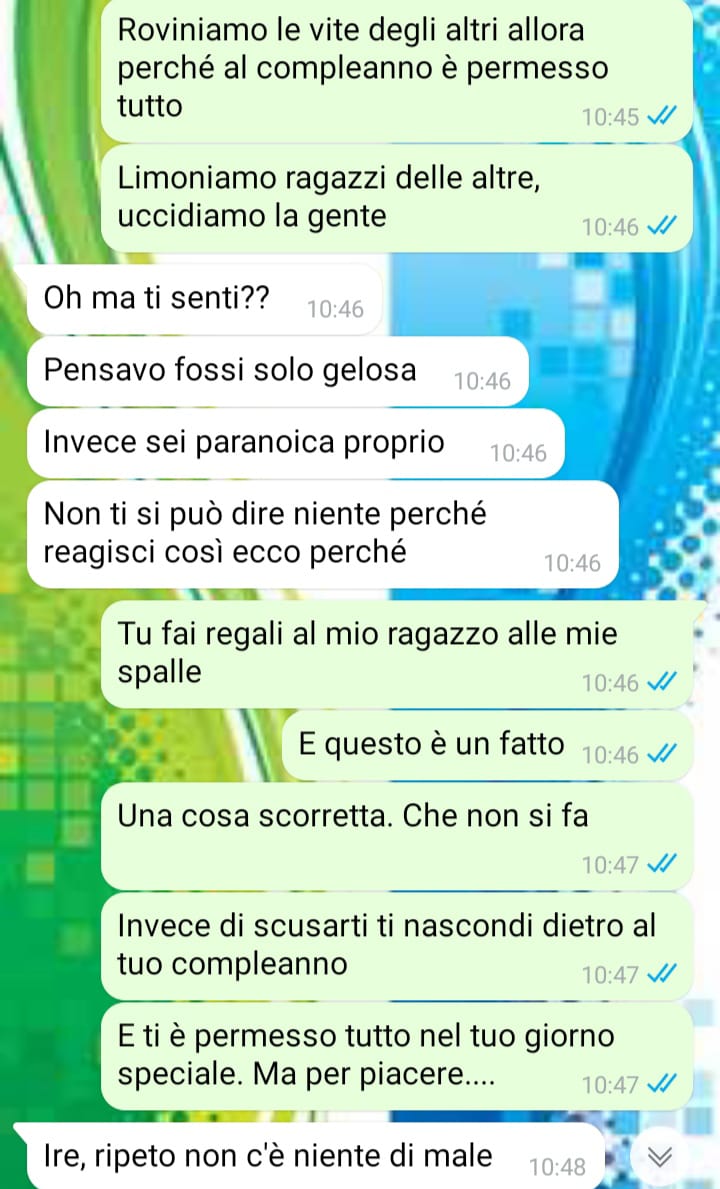Select "Limoniamo ragazzi delle altre" message bubble
The image size is (720, 1189).
[x=396, y=198]
